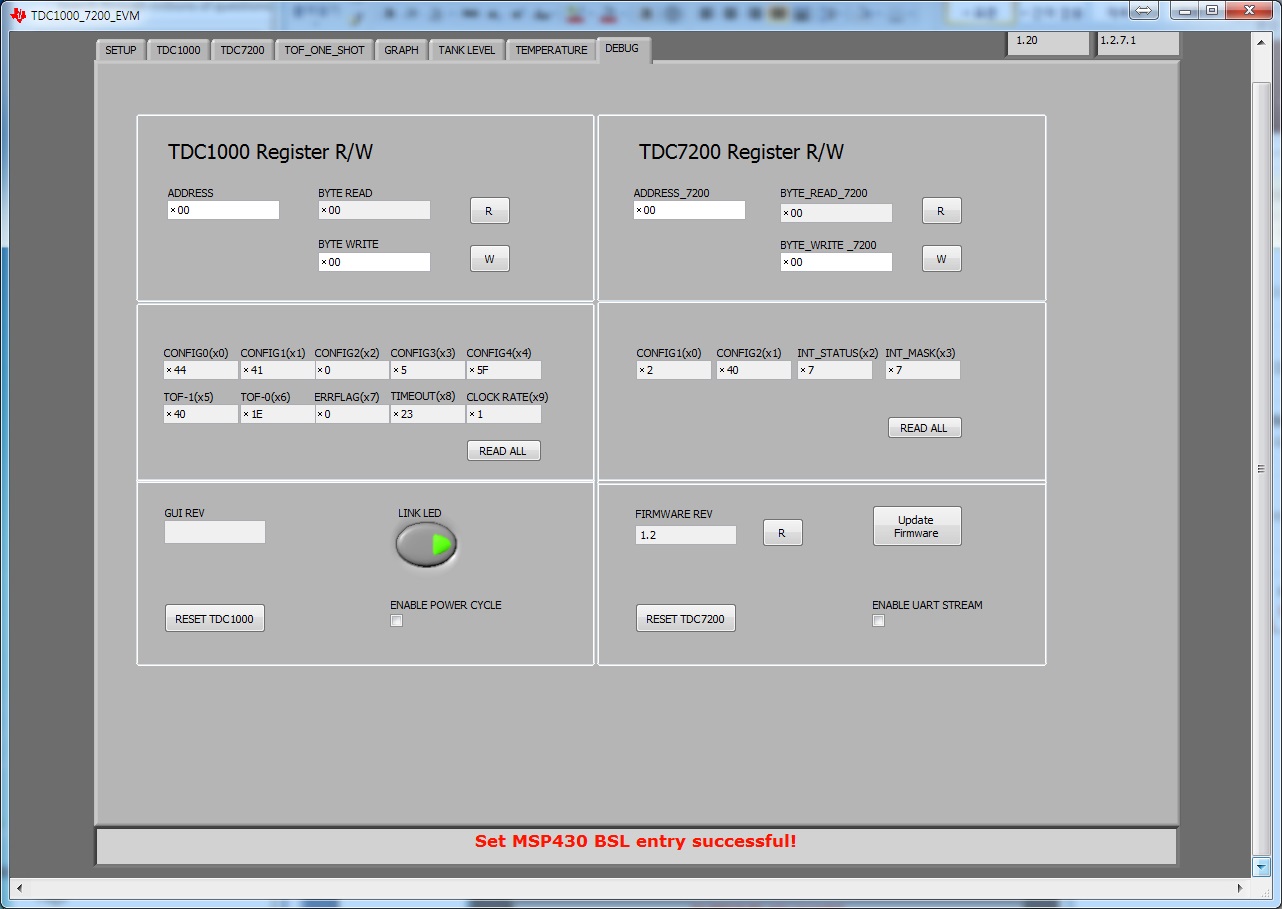
Task: Click the TDC7200 register R read button
Action: (x=941, y=211)
